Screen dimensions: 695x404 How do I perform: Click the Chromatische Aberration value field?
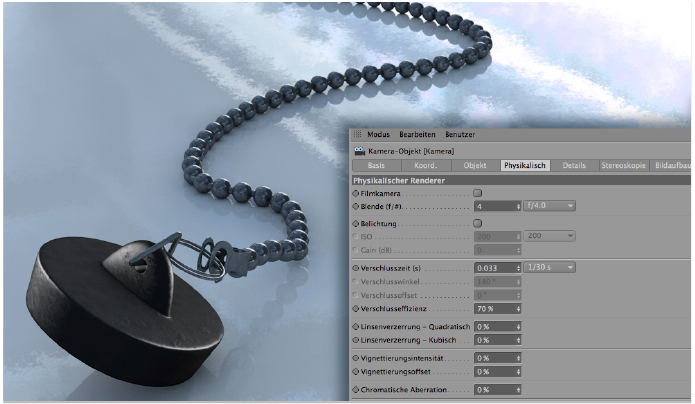coord(495,390)
